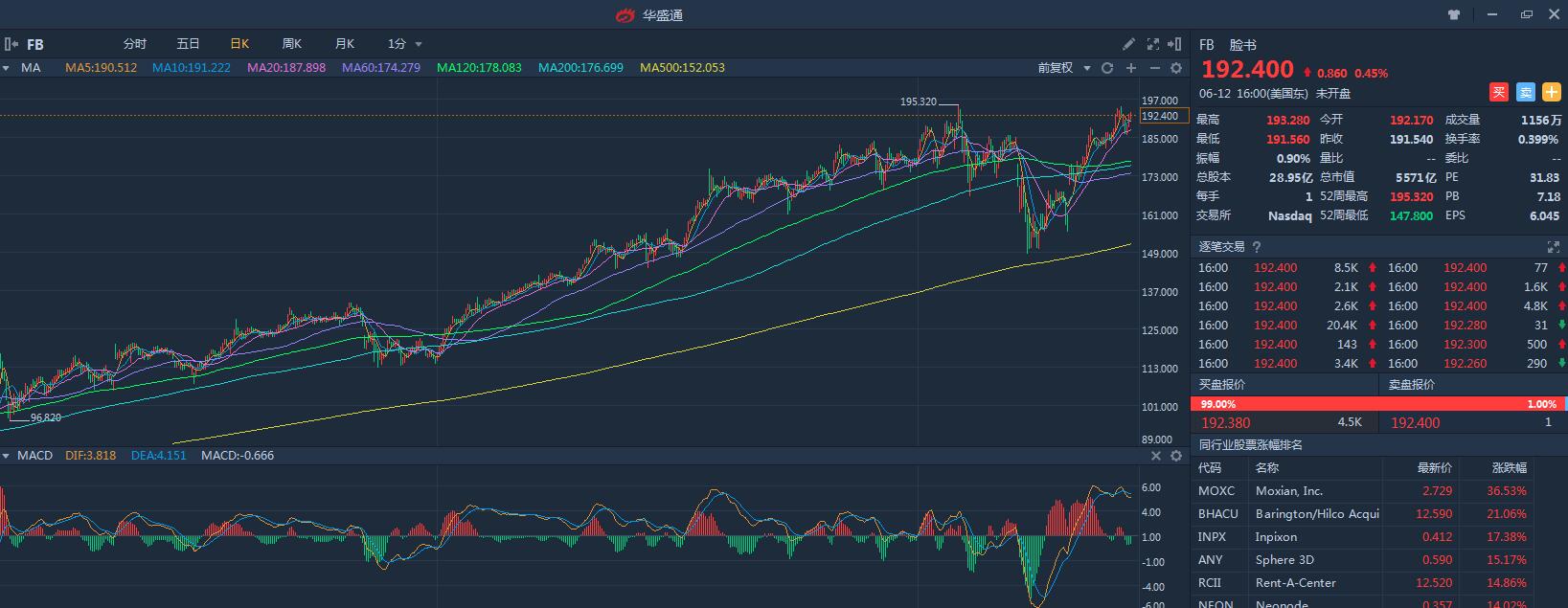Viewport: 1568px width, 608px height.
Task: Click the red buy button
Action: point(1499,92)
